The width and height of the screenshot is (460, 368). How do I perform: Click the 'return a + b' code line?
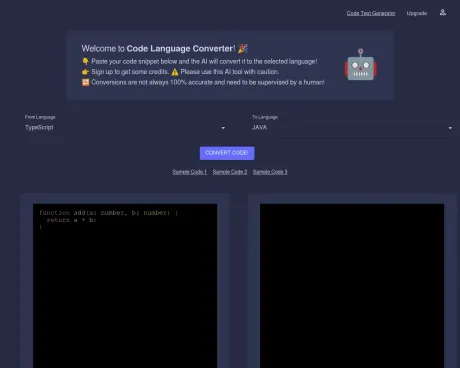[71, 220]
